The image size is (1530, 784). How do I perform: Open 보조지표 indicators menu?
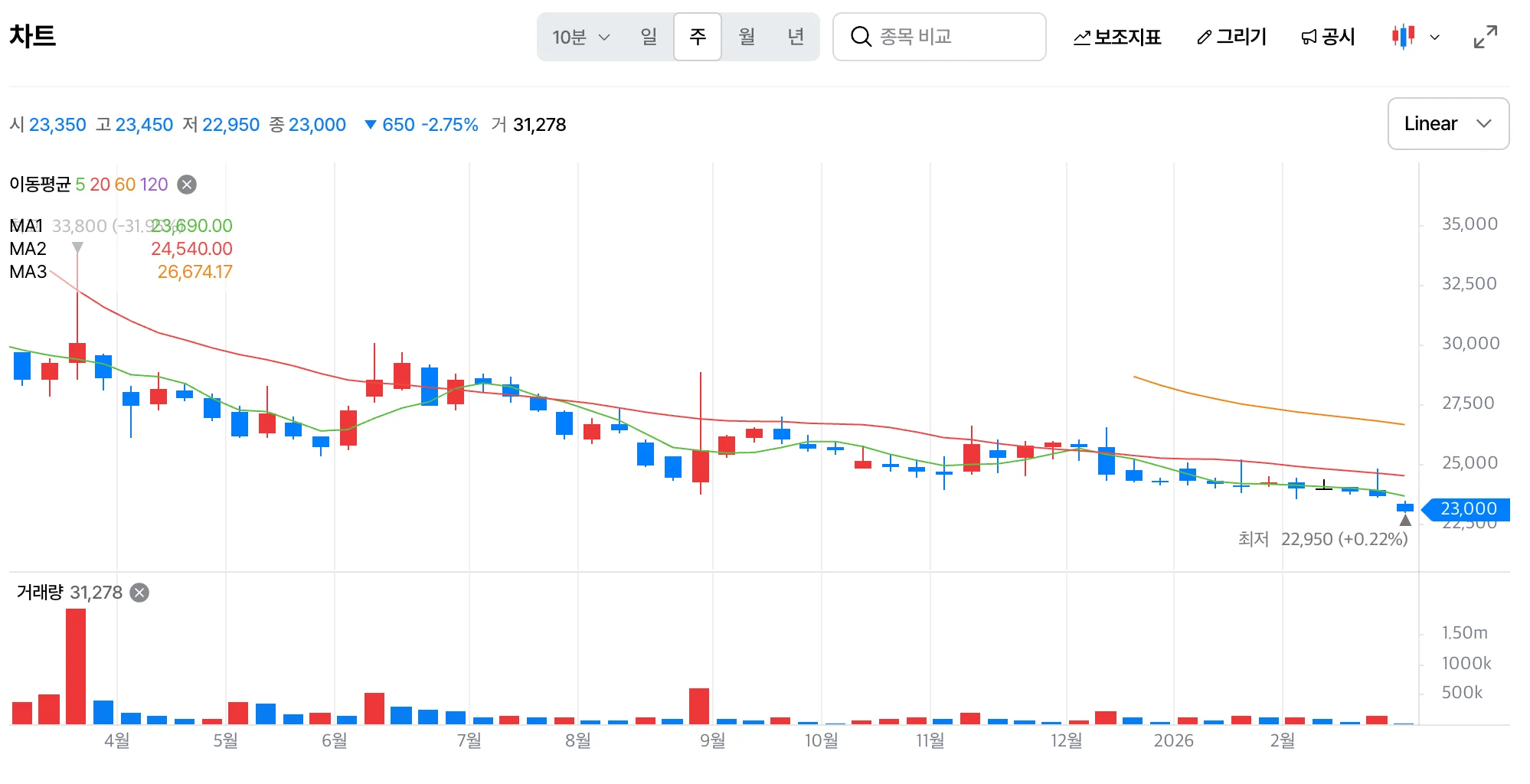[x=1117, y=37]
